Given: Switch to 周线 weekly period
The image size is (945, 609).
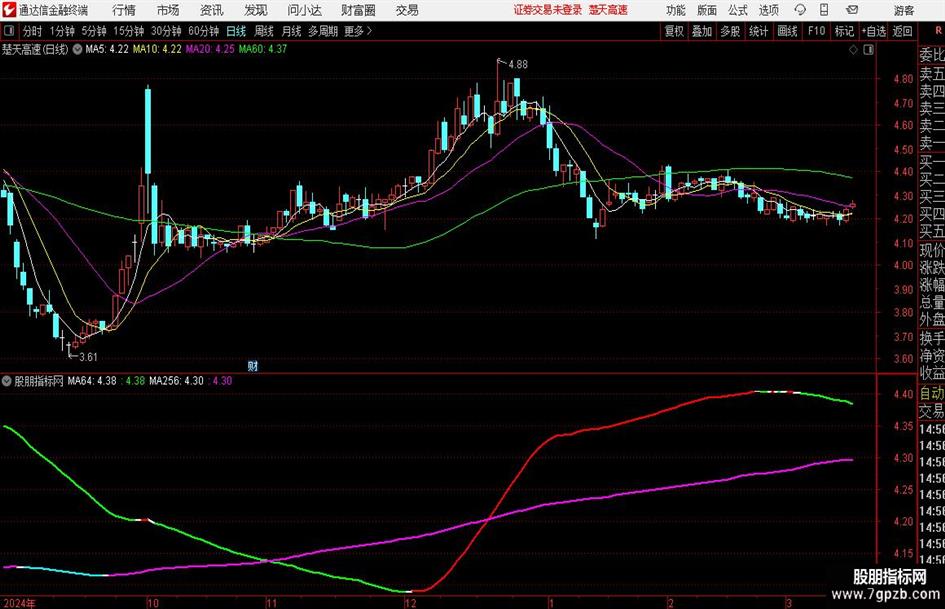Looking at the screenshot, I should [x=264, y=31].
